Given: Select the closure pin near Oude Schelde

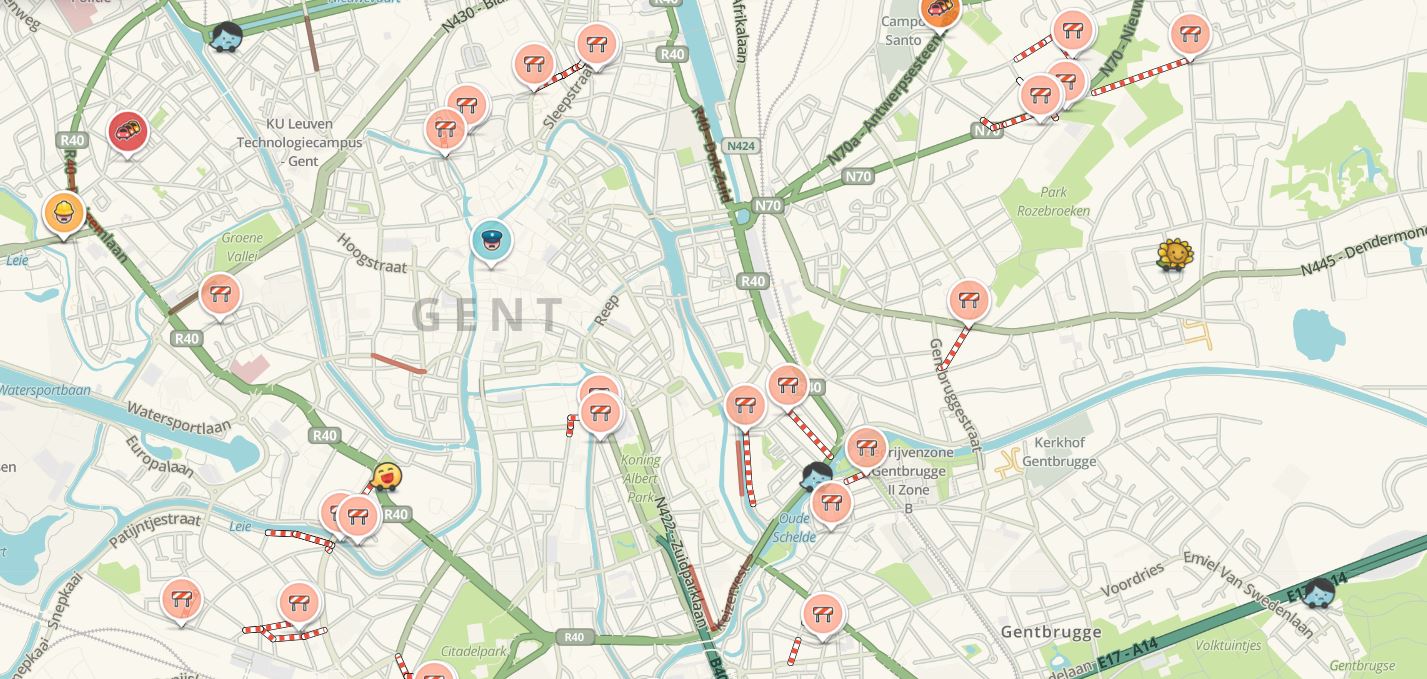Looking at the screenshot, I should coord(831,503).
